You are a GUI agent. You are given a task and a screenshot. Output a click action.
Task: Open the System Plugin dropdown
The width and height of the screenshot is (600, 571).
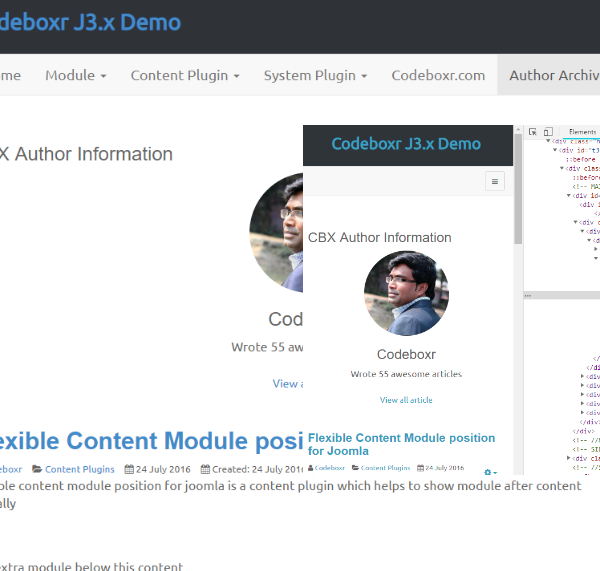tap(315, 75)
